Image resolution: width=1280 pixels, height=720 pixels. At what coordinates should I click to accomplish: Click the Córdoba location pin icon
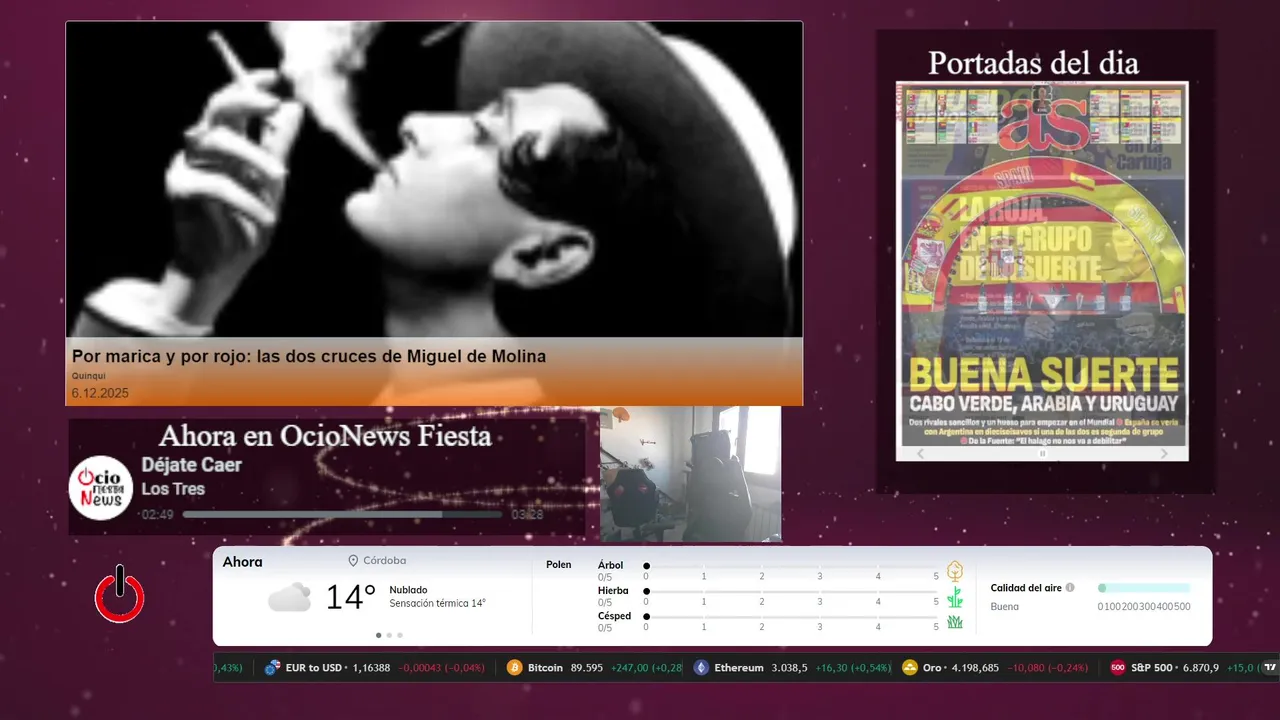pos(353,561)
